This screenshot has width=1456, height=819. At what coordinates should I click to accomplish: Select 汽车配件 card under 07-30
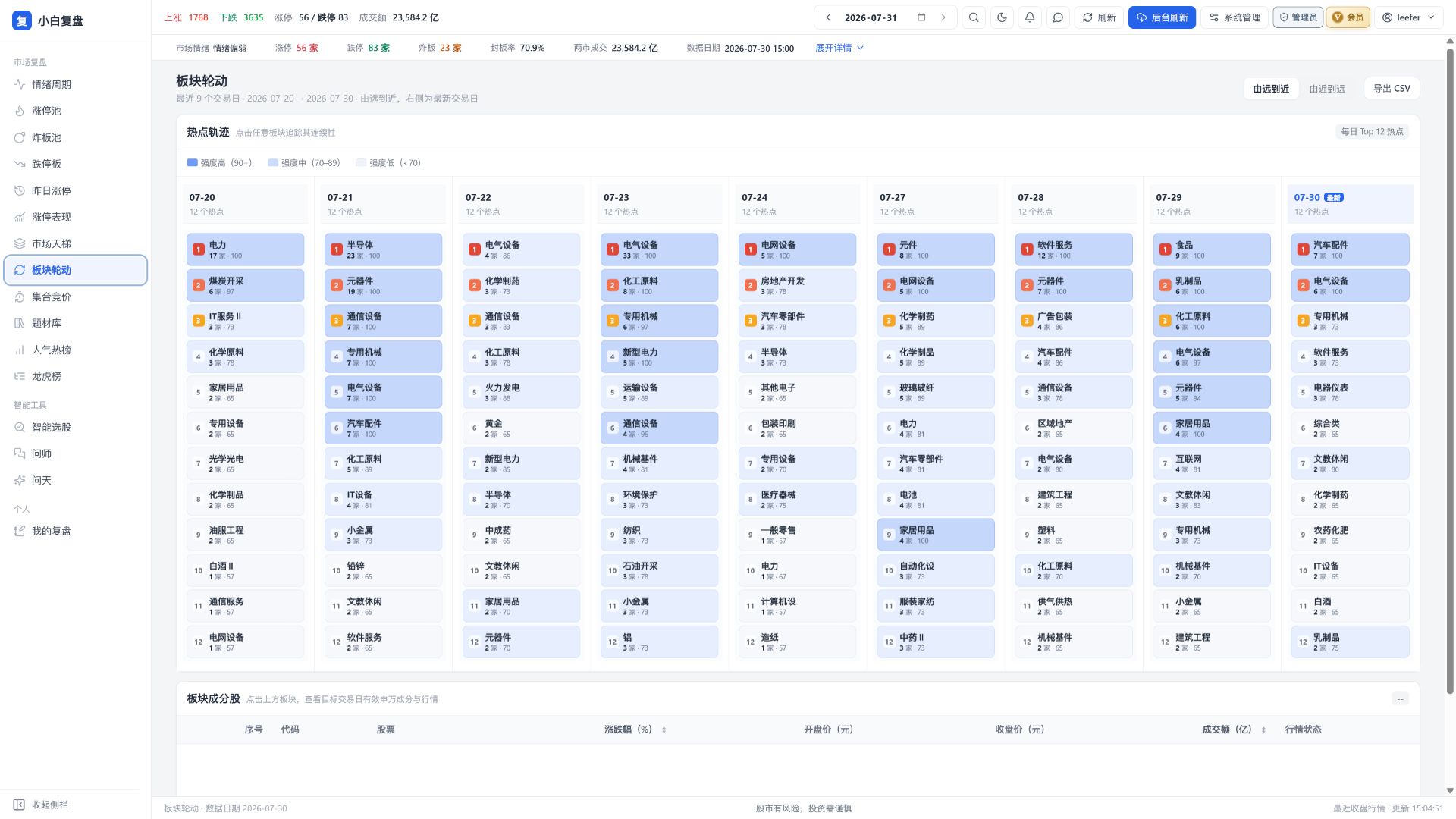1350,249
